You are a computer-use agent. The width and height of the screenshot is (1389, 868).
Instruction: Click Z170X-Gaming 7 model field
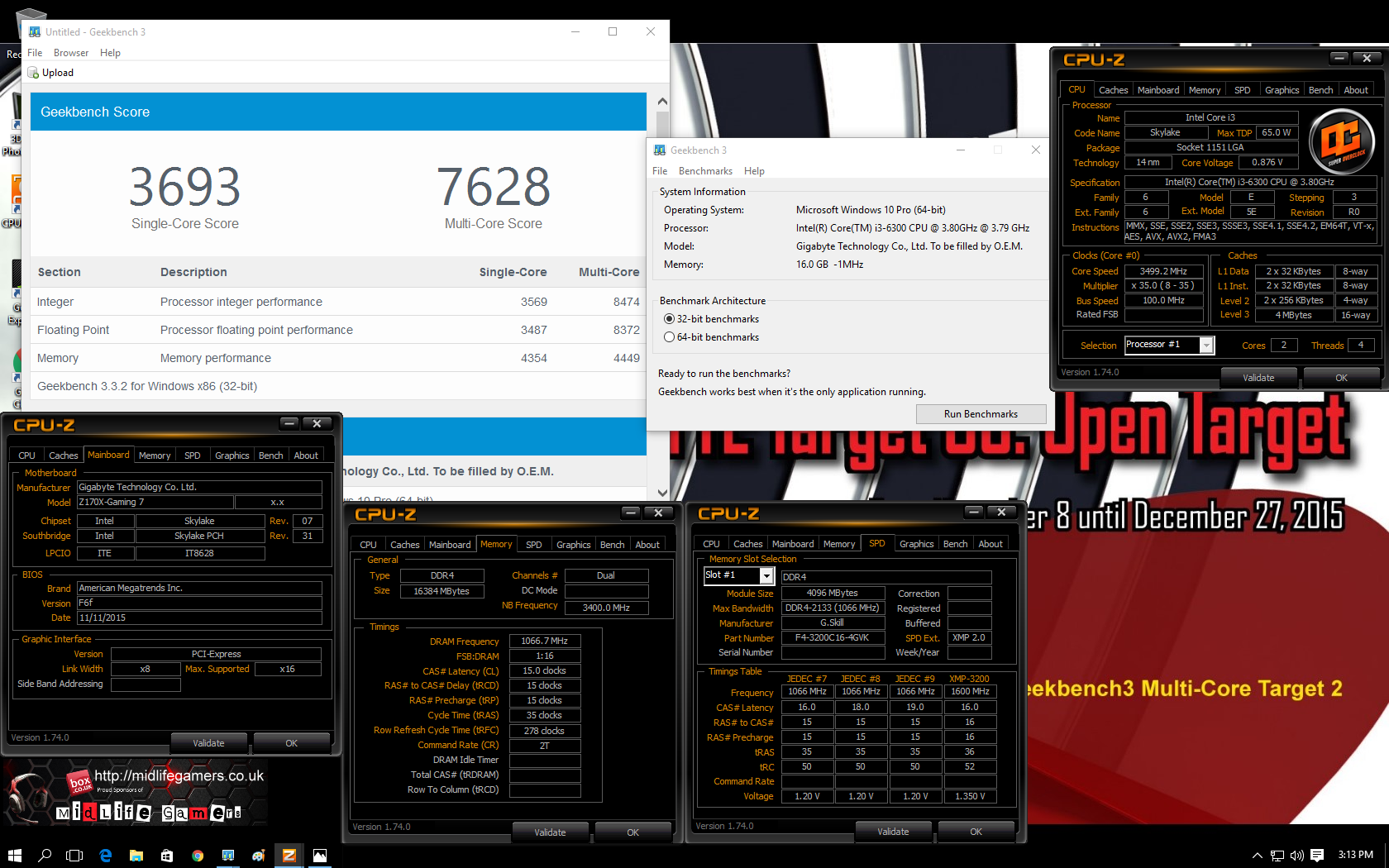155,503
